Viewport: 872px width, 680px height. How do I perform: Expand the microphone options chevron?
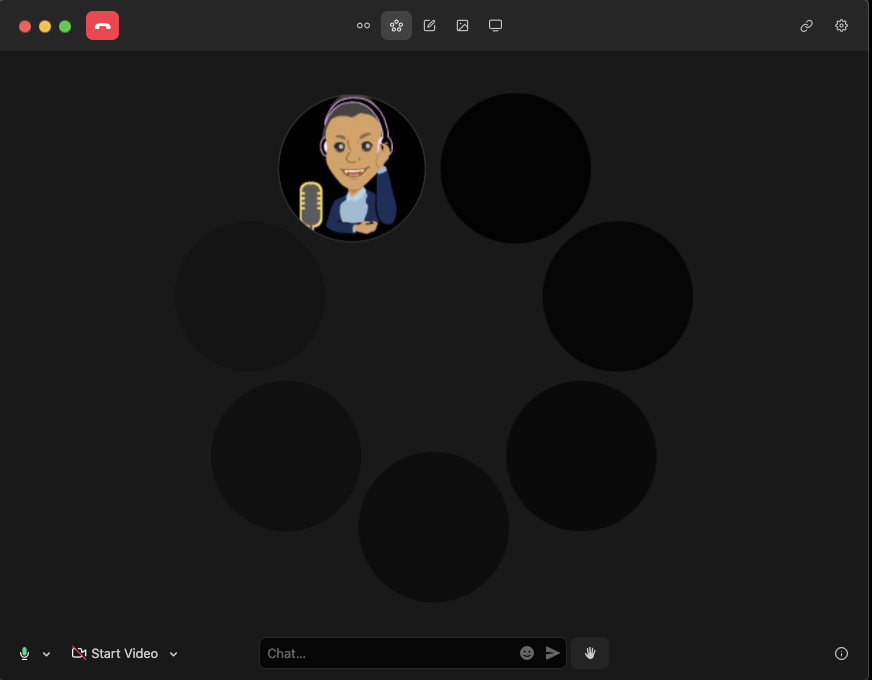click(x=47, y=654)
